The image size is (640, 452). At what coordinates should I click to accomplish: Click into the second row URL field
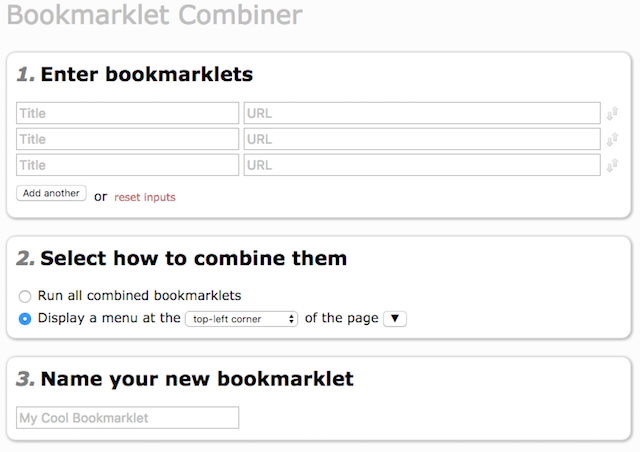click(421, 140)
